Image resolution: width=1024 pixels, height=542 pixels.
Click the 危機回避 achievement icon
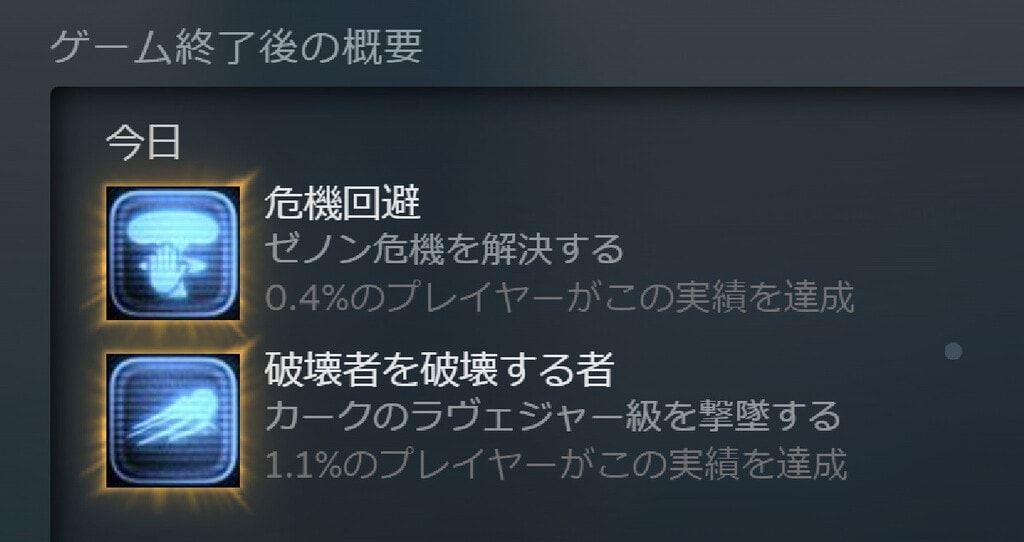click(x=173, y=253)
